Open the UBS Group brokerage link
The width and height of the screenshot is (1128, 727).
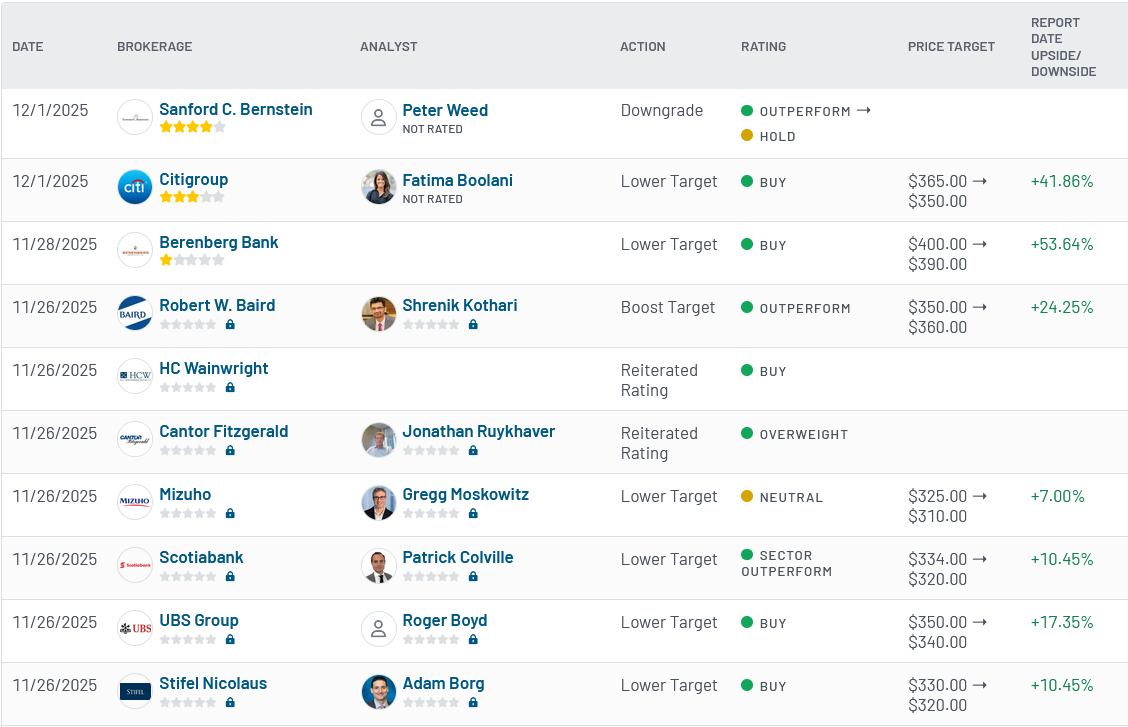[199, 621]
